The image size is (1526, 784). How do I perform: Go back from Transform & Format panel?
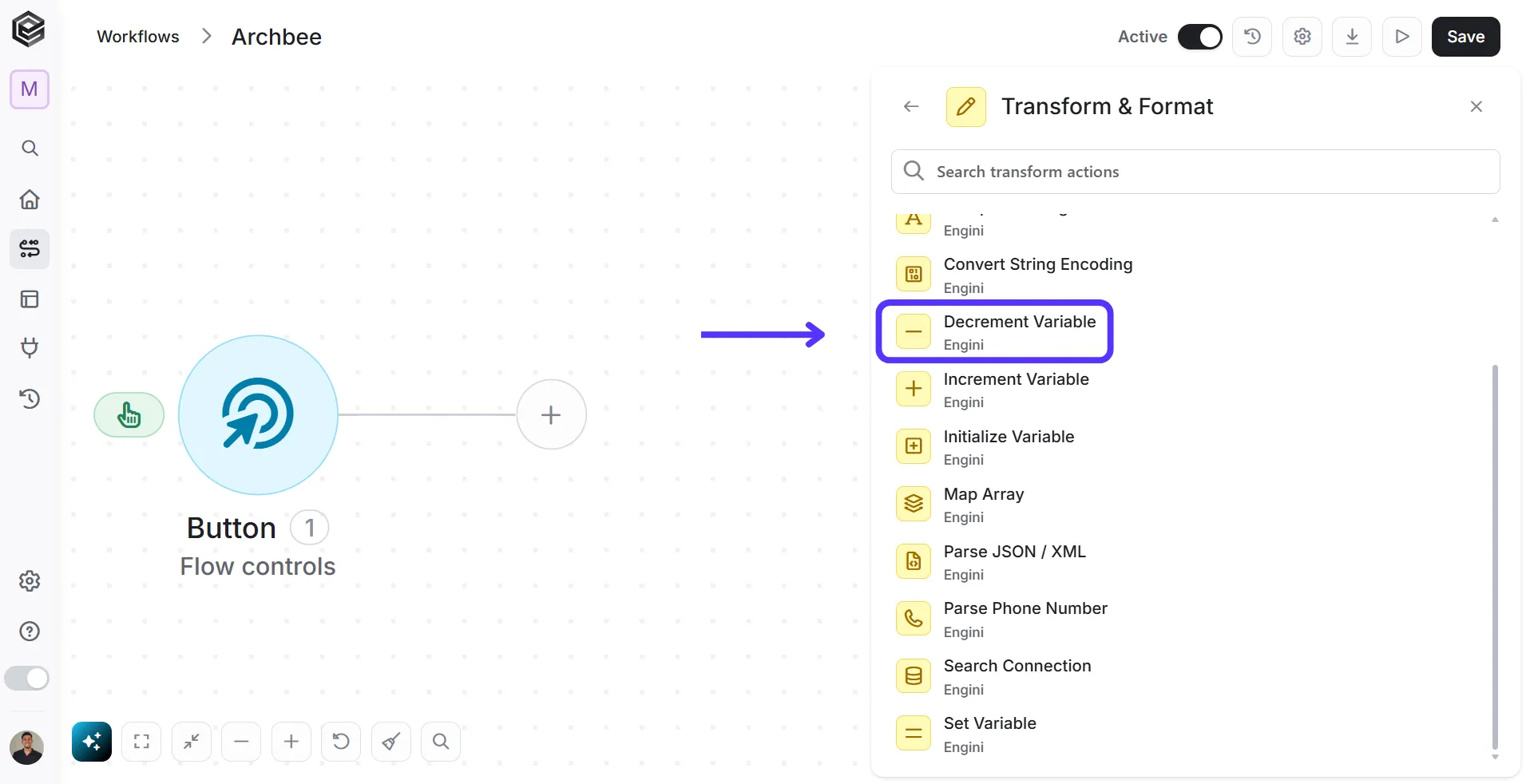(911, 106)
